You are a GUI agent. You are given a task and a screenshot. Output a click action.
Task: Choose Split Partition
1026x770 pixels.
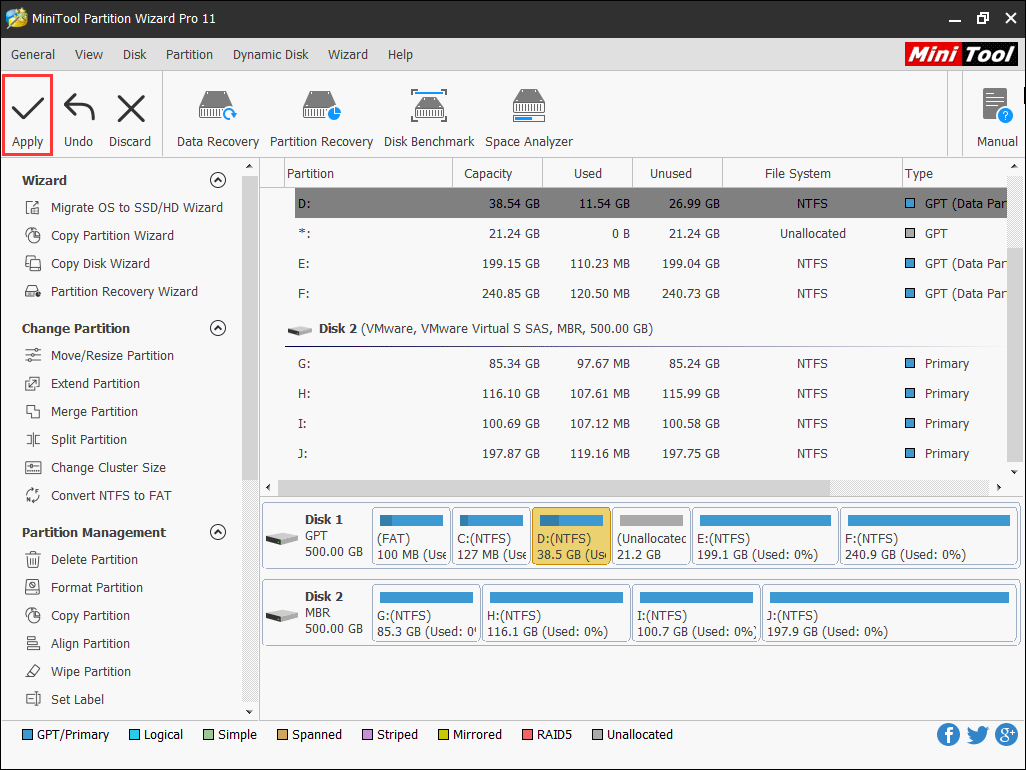tap(76, 440)
